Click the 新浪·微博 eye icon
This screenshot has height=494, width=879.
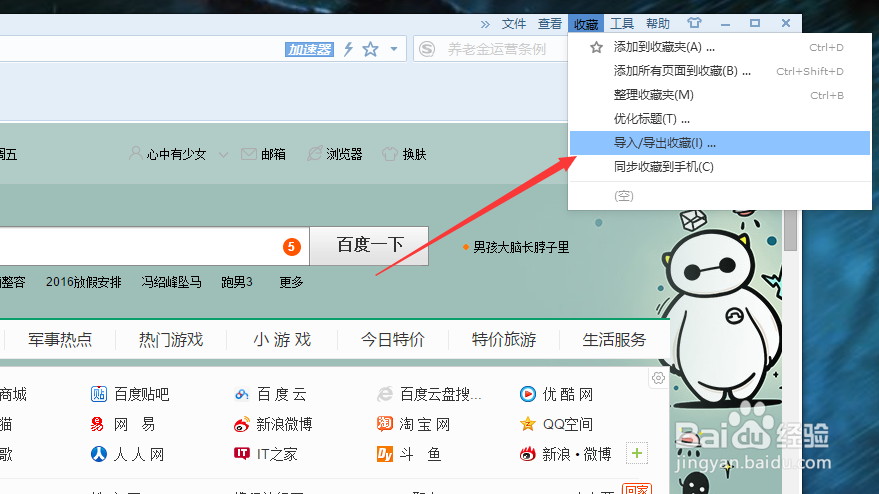tap(528, 454)
